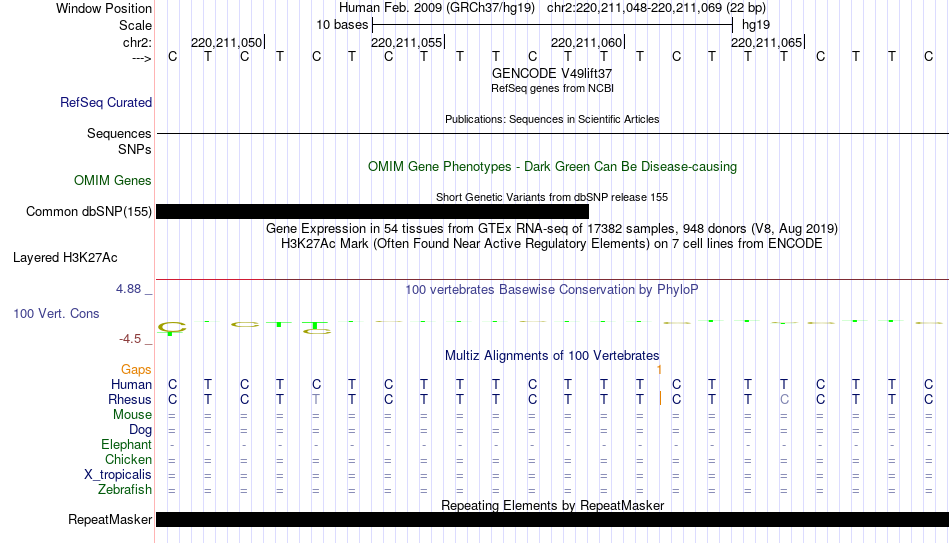Click the 4.88 PhyloP maximum value
The width and height of the screenshot is (950, 543).
point(128,289)
